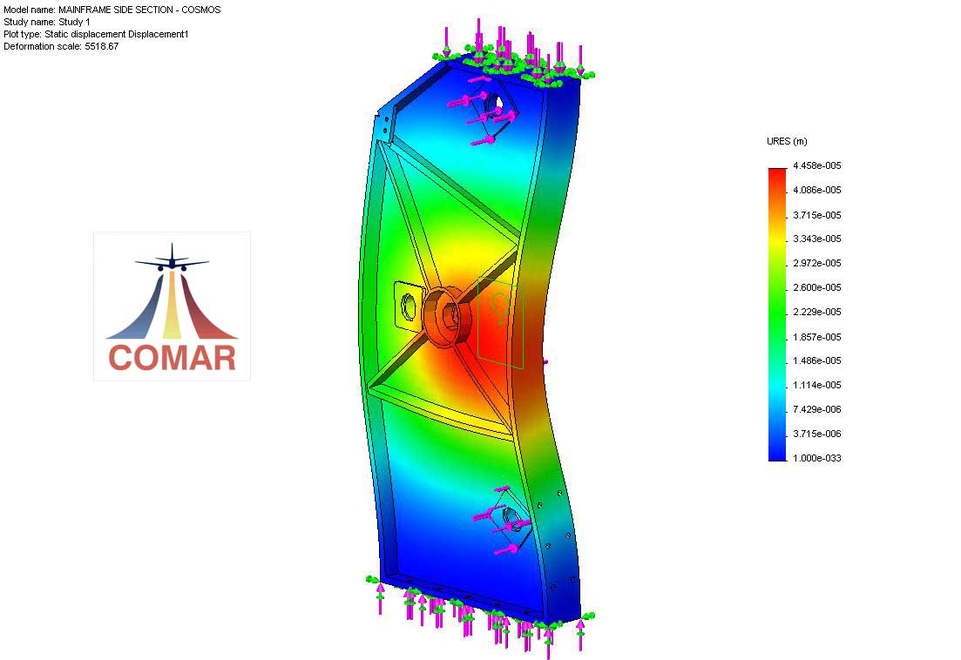Image resolution: width=961 pixels, height=660 pixels.
Task: Select legend value 3.343e-005
Action: [817, 238]
